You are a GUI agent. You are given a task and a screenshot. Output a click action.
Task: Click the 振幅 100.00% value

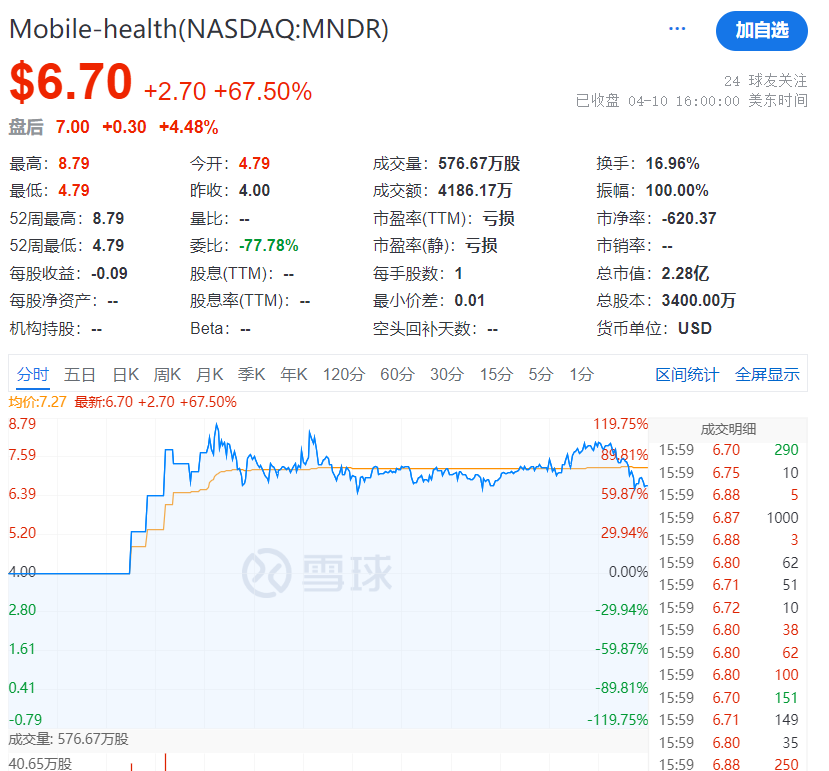click(x=677, y=190)
